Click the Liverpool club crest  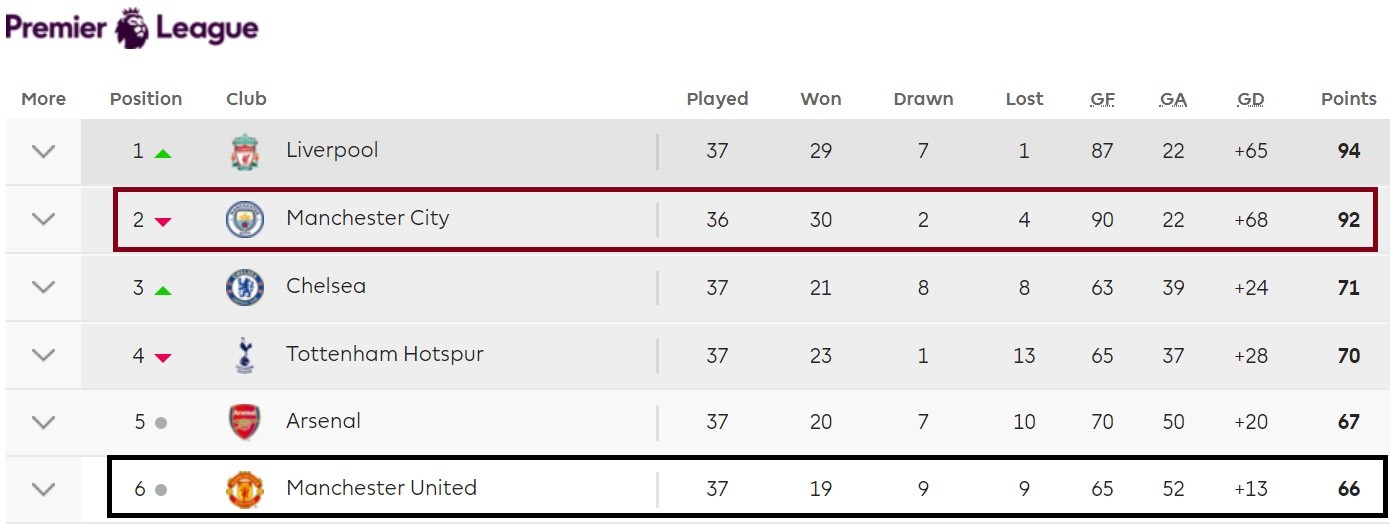(x=244, y=152)
